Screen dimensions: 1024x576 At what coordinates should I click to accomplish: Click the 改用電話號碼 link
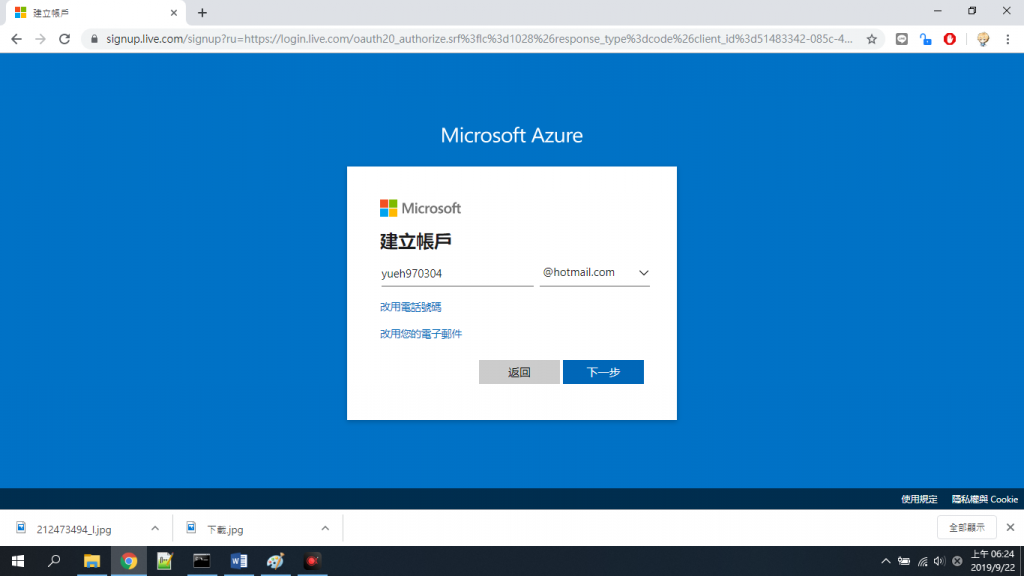coord(411,307)
